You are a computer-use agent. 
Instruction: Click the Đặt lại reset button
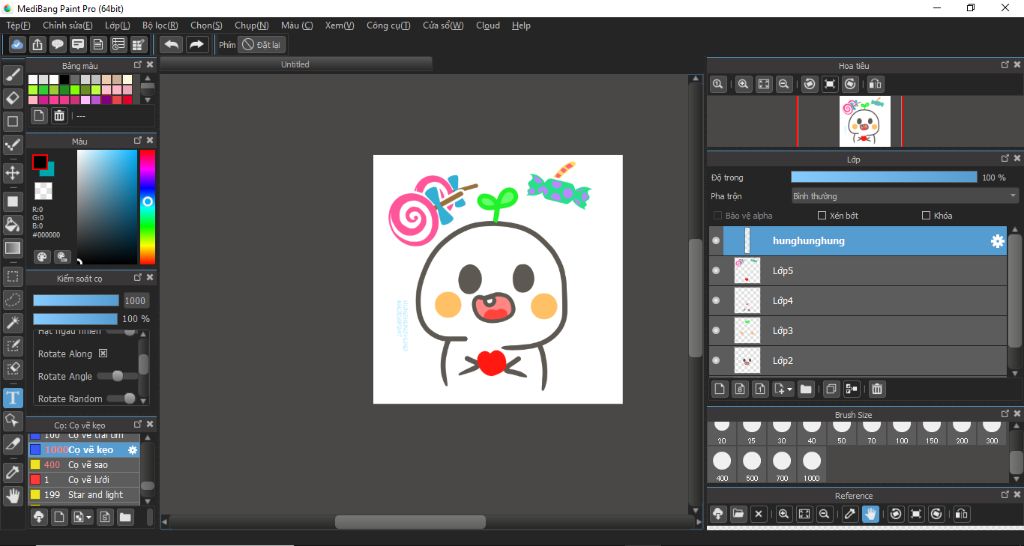[x=262, y=45]
